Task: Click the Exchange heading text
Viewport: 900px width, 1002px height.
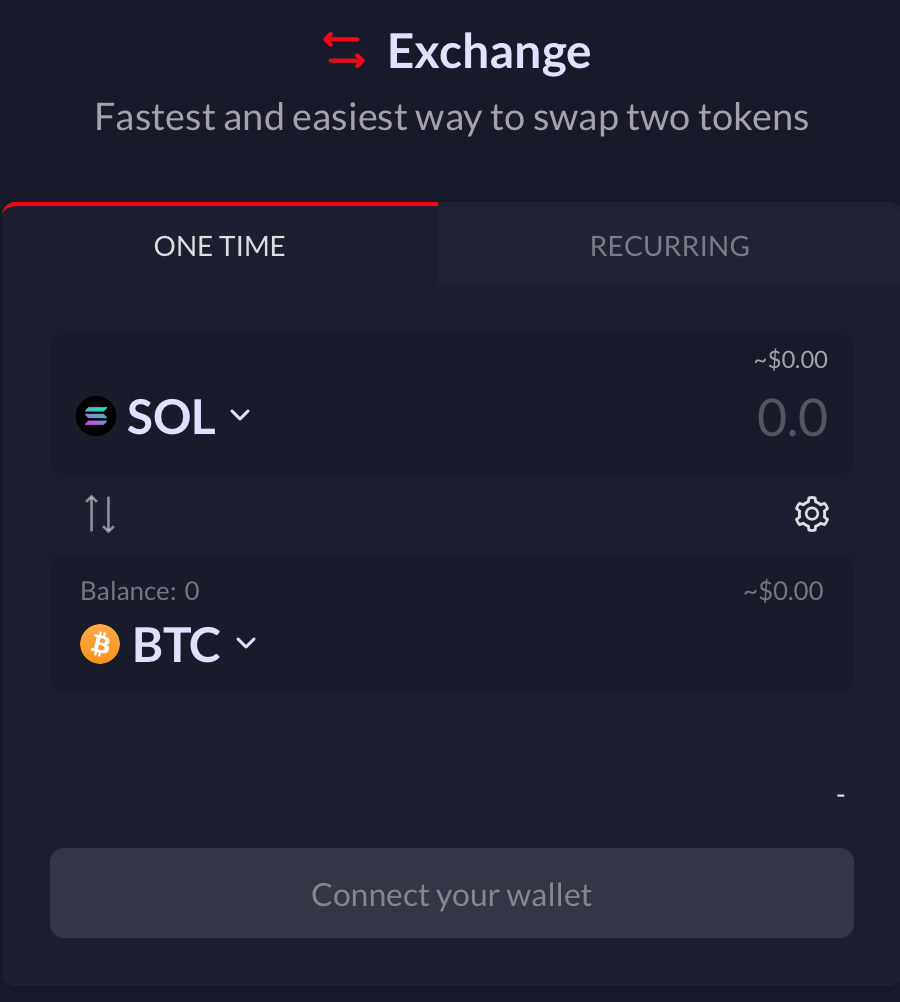Action: click(489, 51)
